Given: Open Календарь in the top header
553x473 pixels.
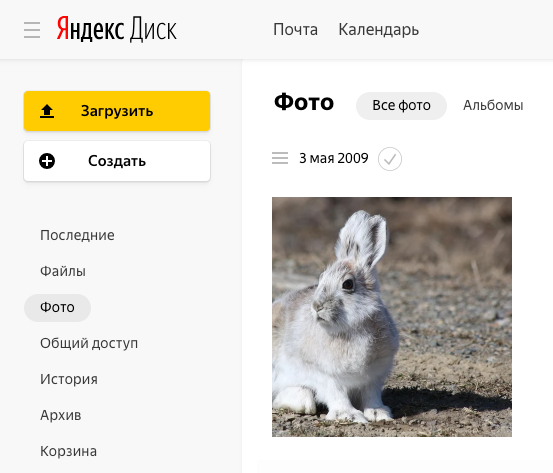Looking at the screenshot, I should tap(379, 30).
